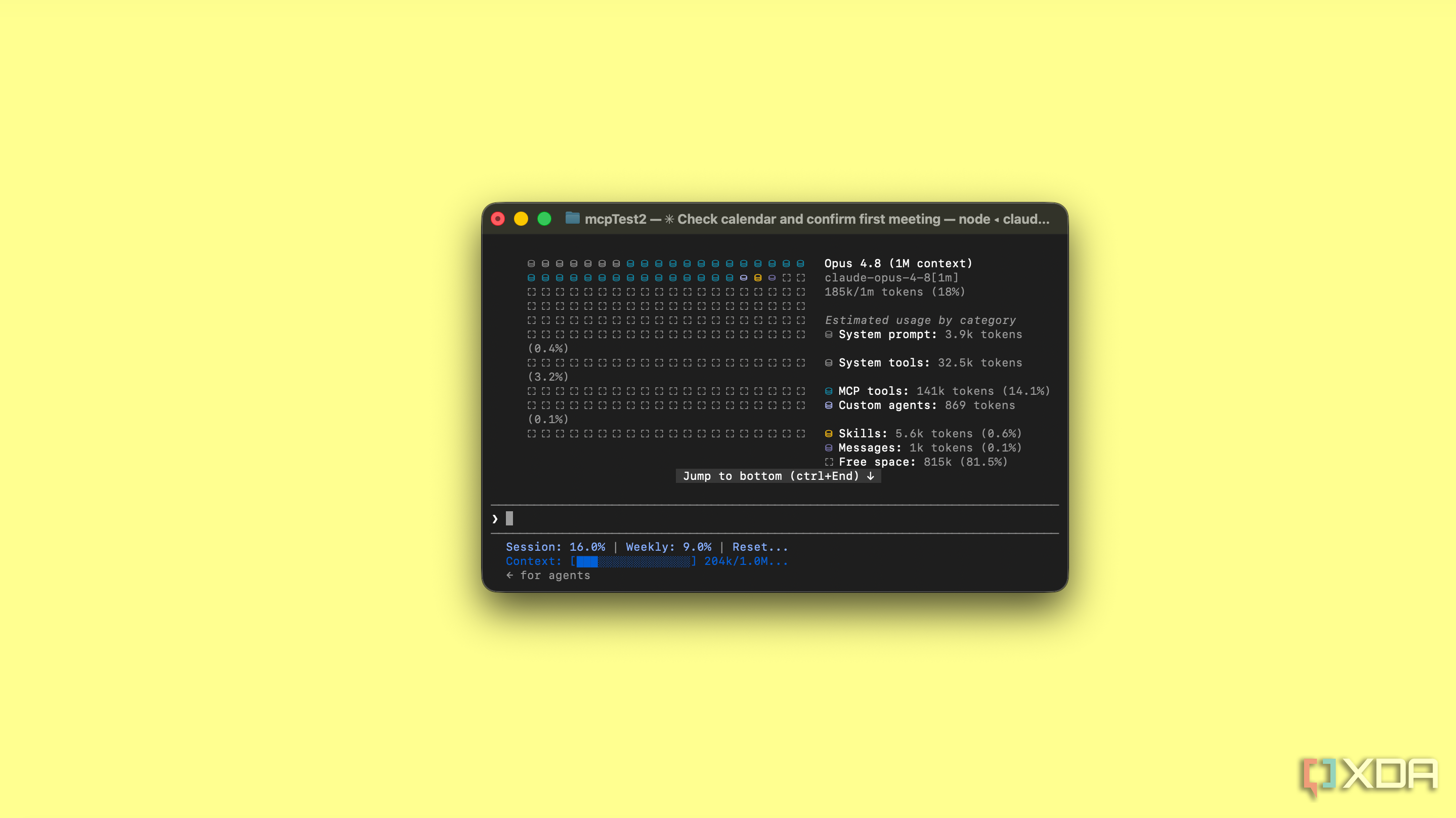Click the yellow Skills token in the grid
Screen dimensions: 1456x818
click(x=758, y=278)
